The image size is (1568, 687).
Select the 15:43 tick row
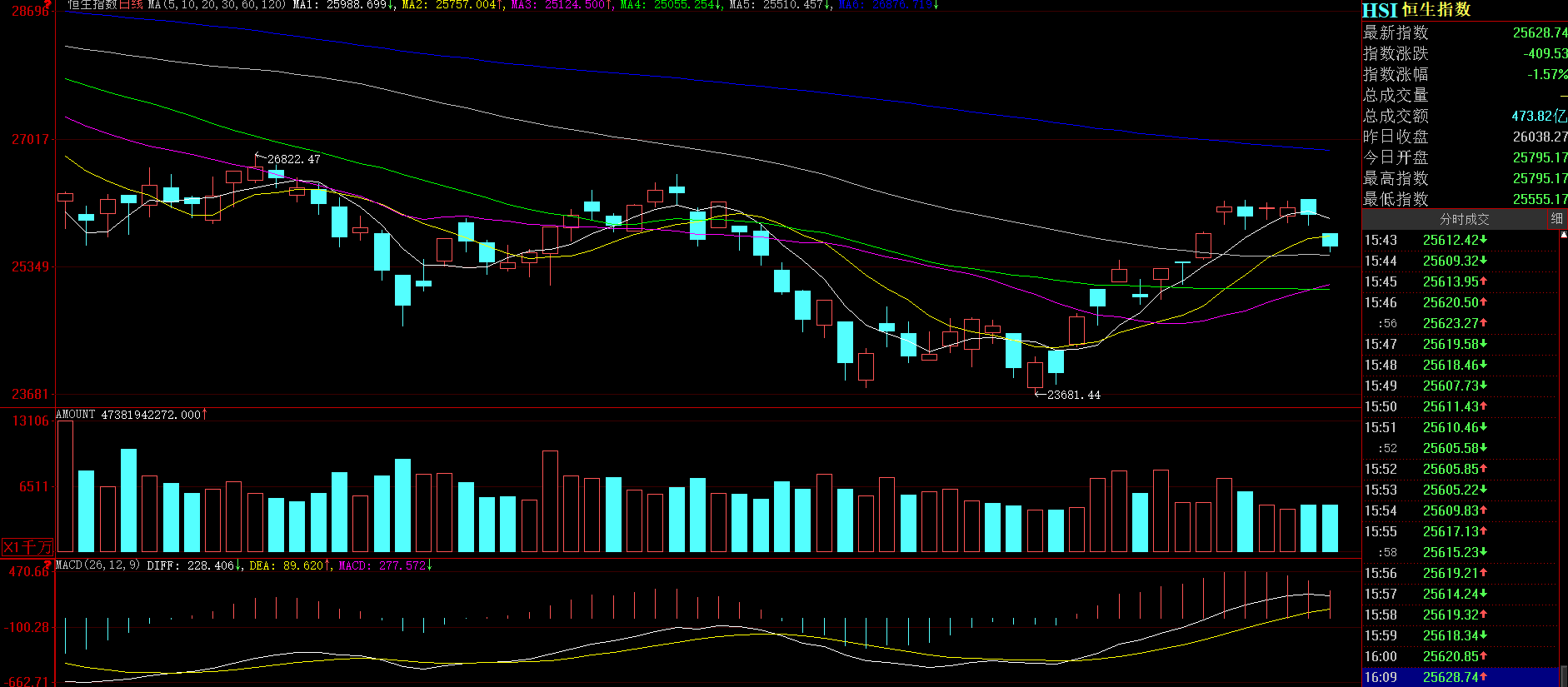point(1460,240)
